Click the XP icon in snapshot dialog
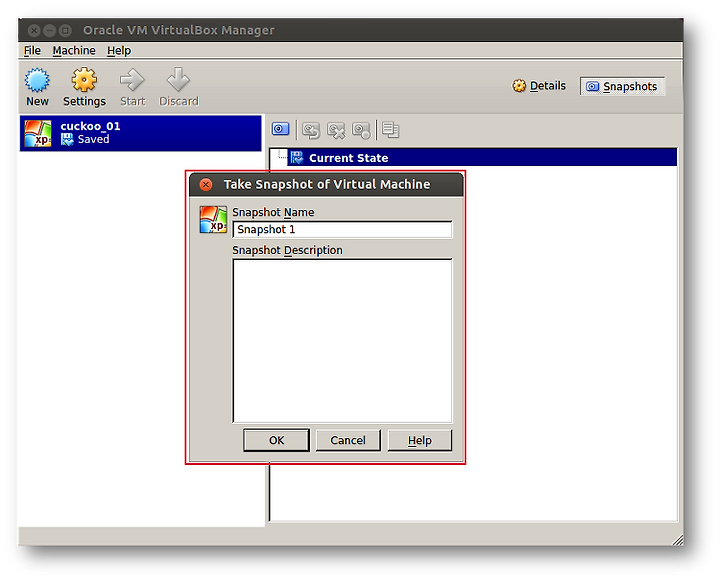The height and width of the screenshot is (582, 720). 213,220
